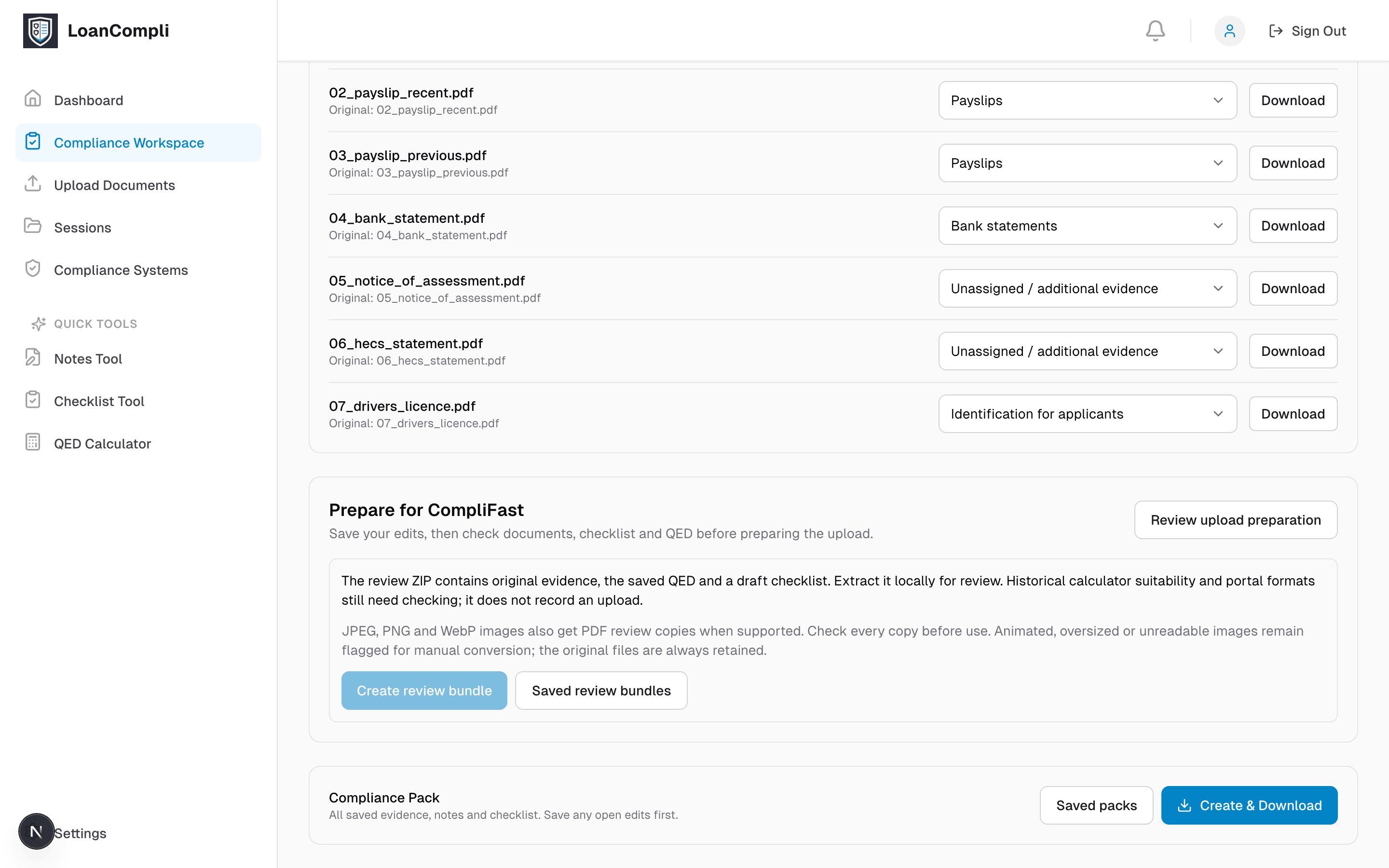
Task: Click file name 07_drivers_licence.pdf
Action: coord(402,406)
